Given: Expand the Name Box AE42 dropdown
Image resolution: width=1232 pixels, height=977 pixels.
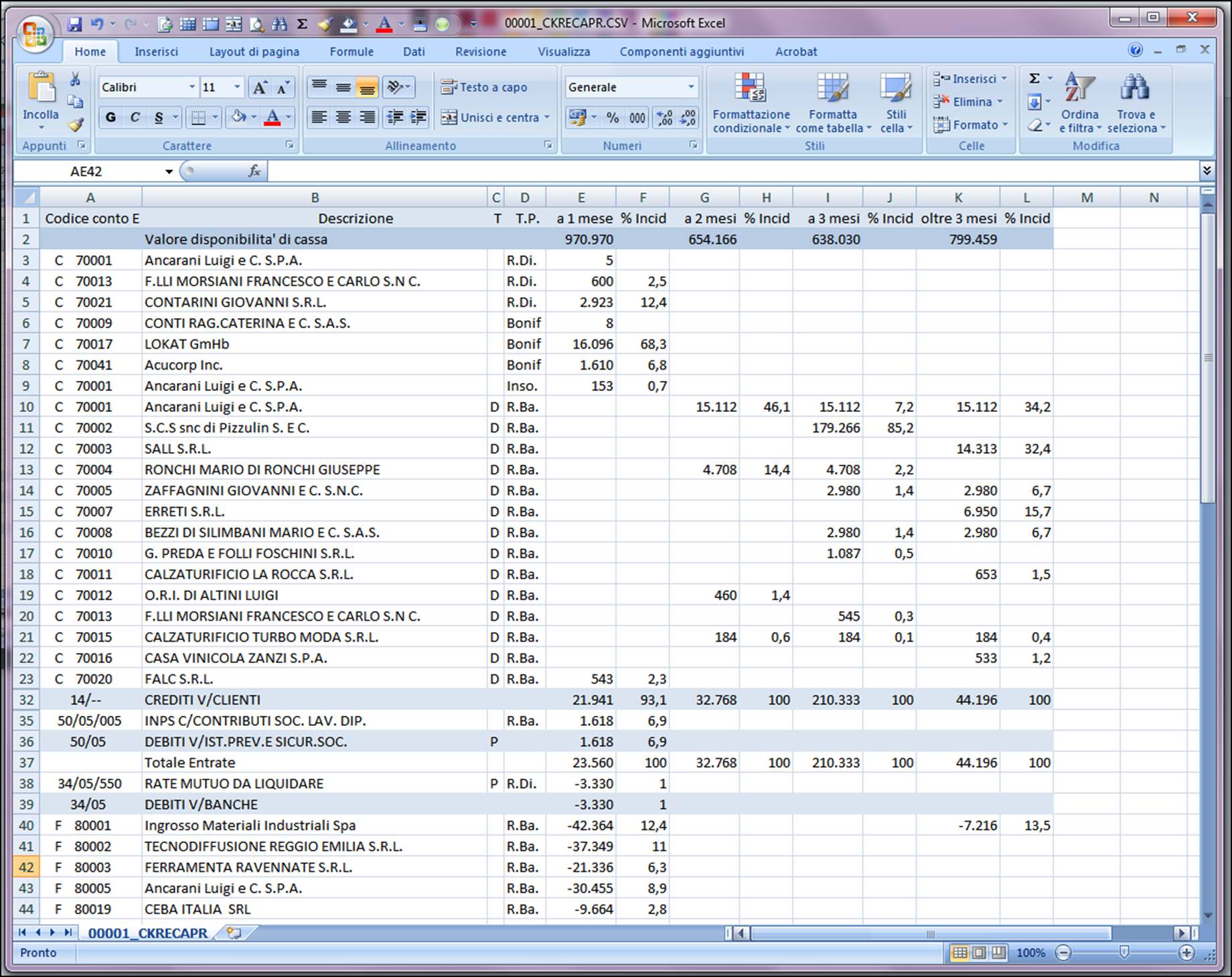Looking at the screenshot, I should 169,171.
